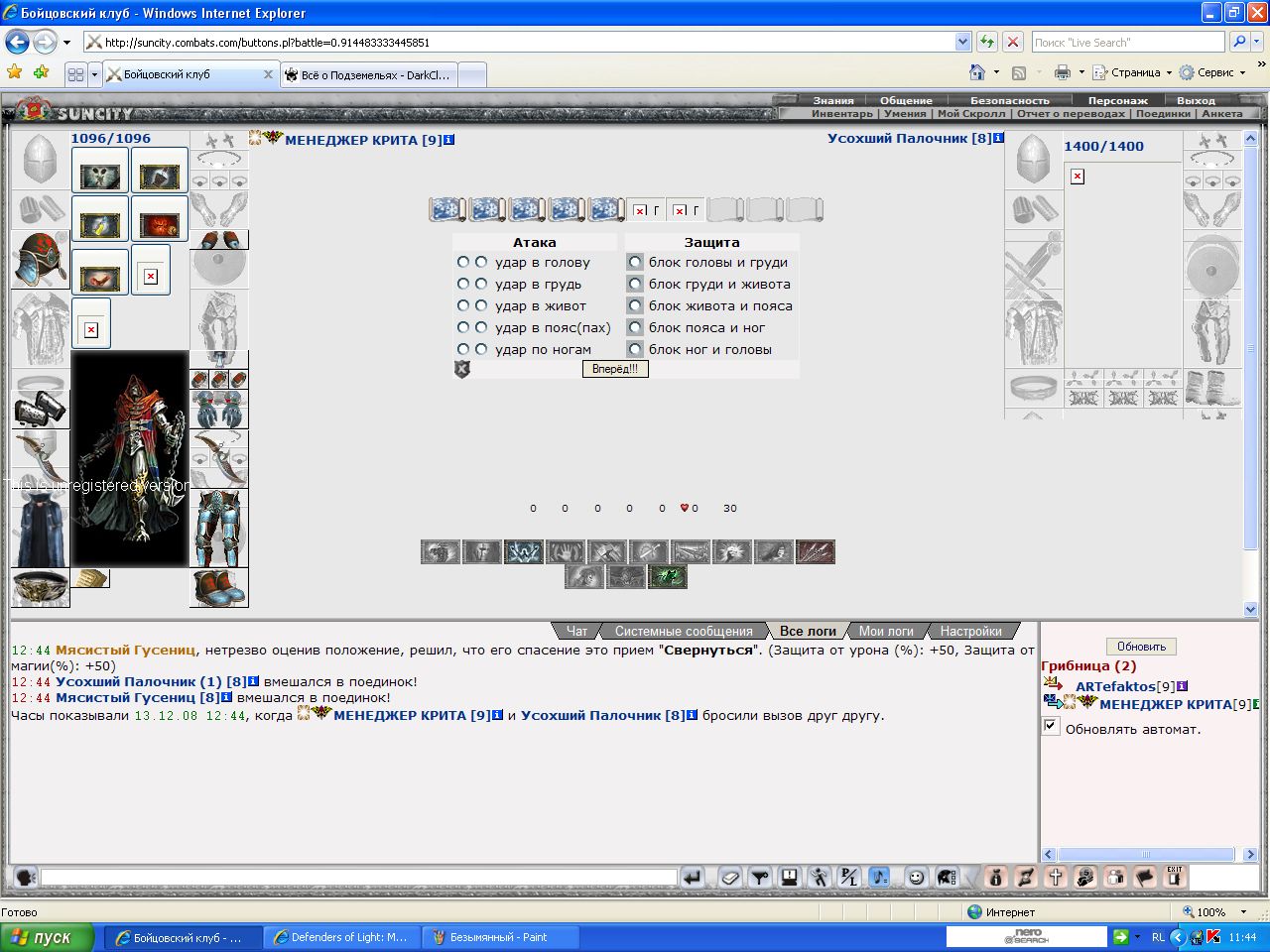Select the open hand combat technique
This screenshot has height=952, width=1270.
(x=566, y=551)
